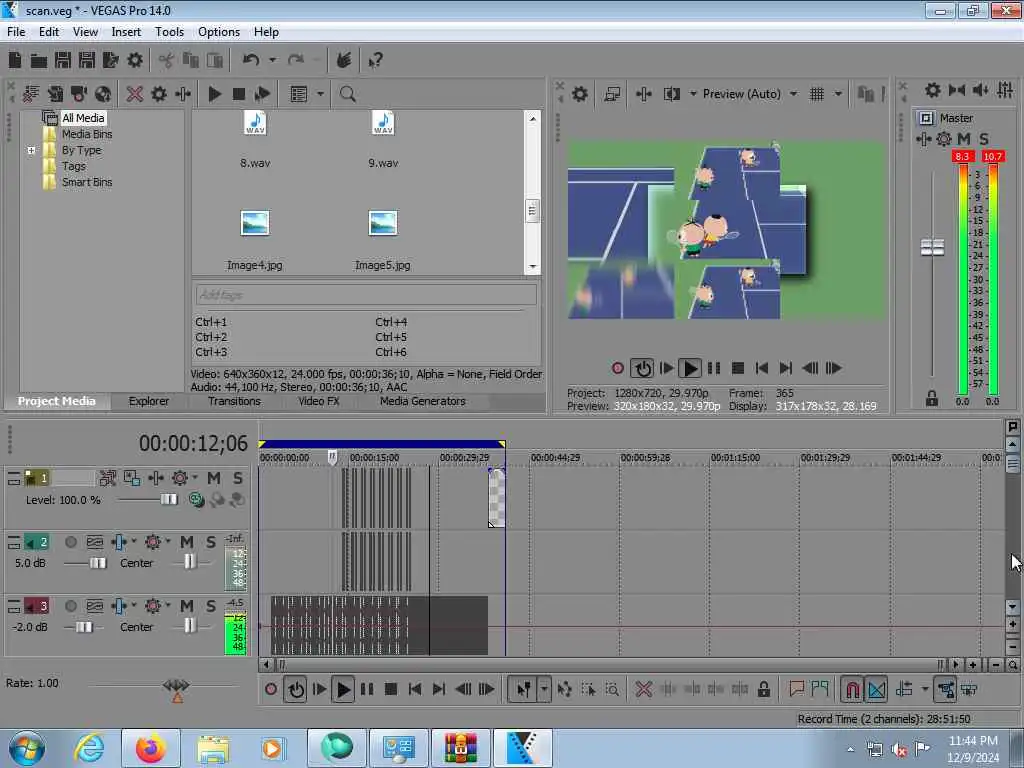The height and width of the screenshot is (768, 1024).
Task: Open the edit tool selector dropdown
Action: point(544,689)
